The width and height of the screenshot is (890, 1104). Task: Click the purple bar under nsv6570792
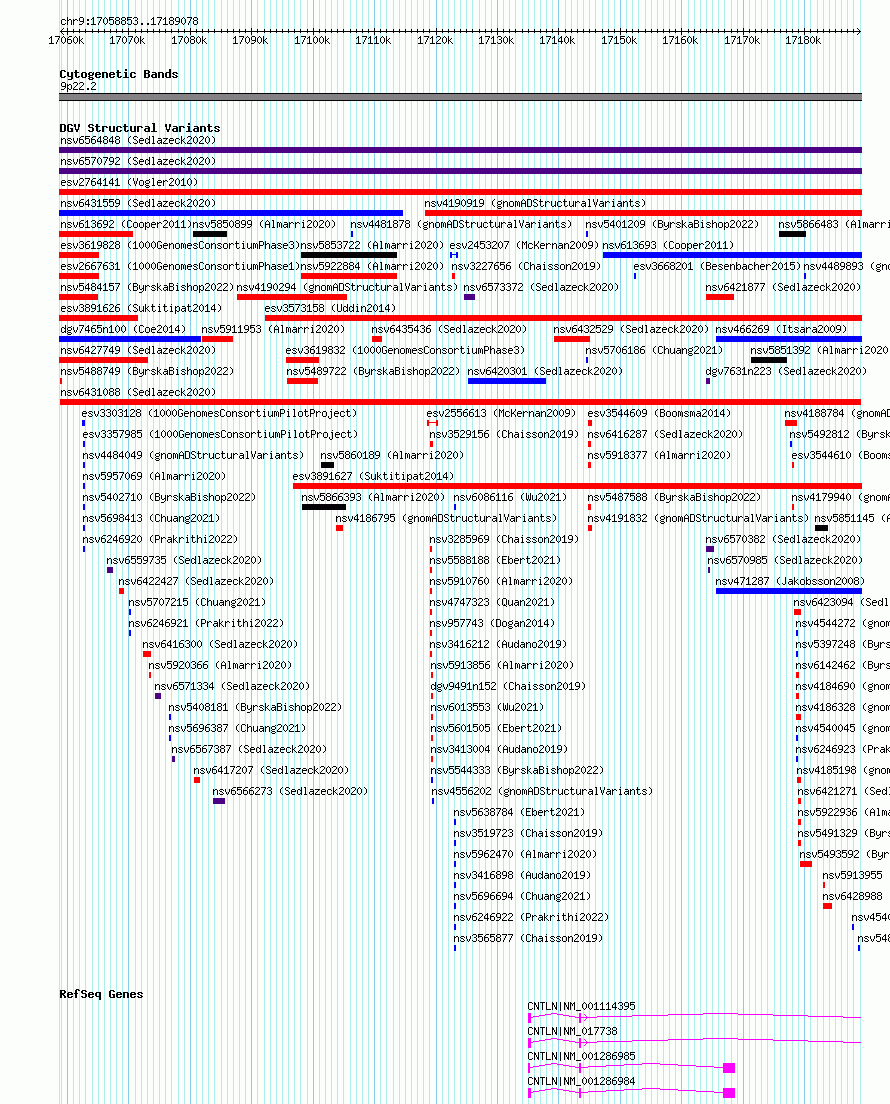coord(460,171)
